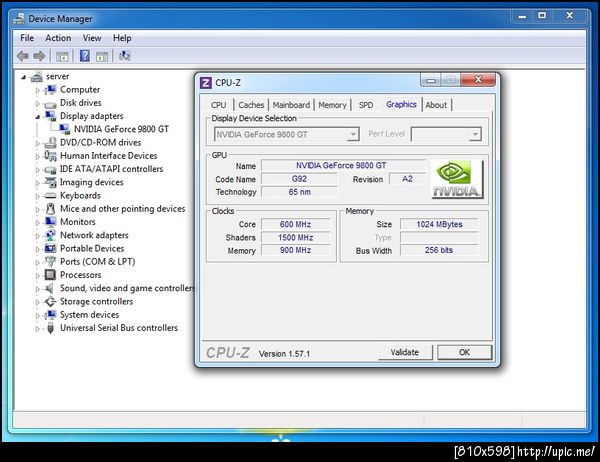The height and width of the screenshot is (462, 600).
Task: Expand the Disk drives node
Action: (x=38, y=104)
